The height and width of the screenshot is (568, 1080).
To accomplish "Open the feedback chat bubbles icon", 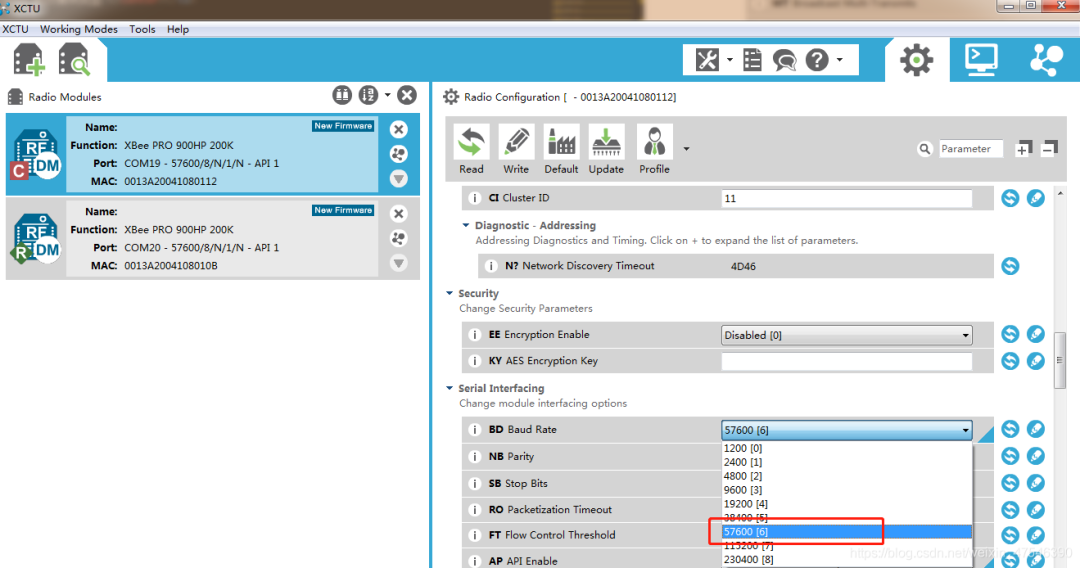I will coord(785,61).
